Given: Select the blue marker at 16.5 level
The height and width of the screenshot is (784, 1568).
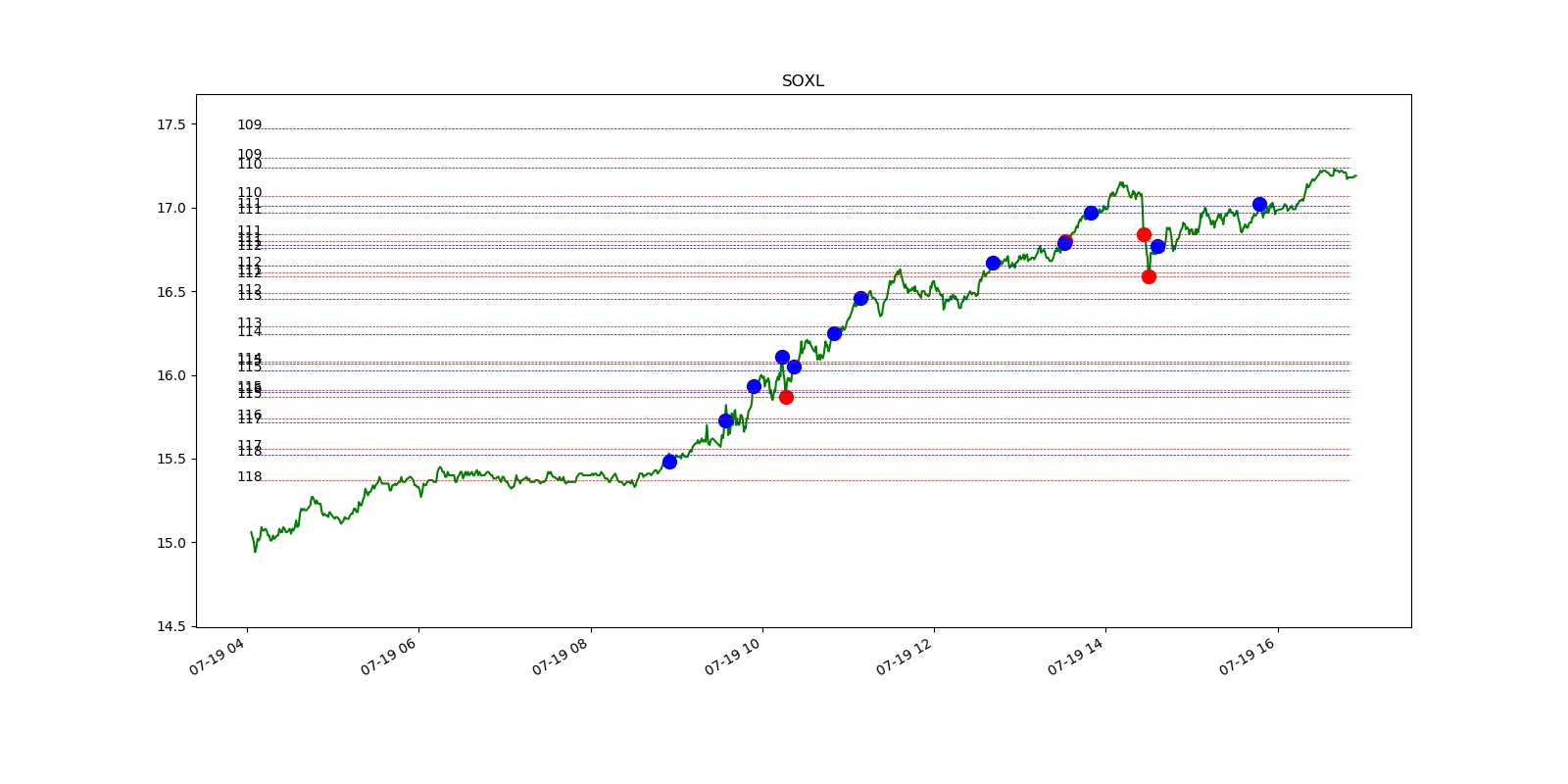Looking at the screenshot, I should point(860,298).
